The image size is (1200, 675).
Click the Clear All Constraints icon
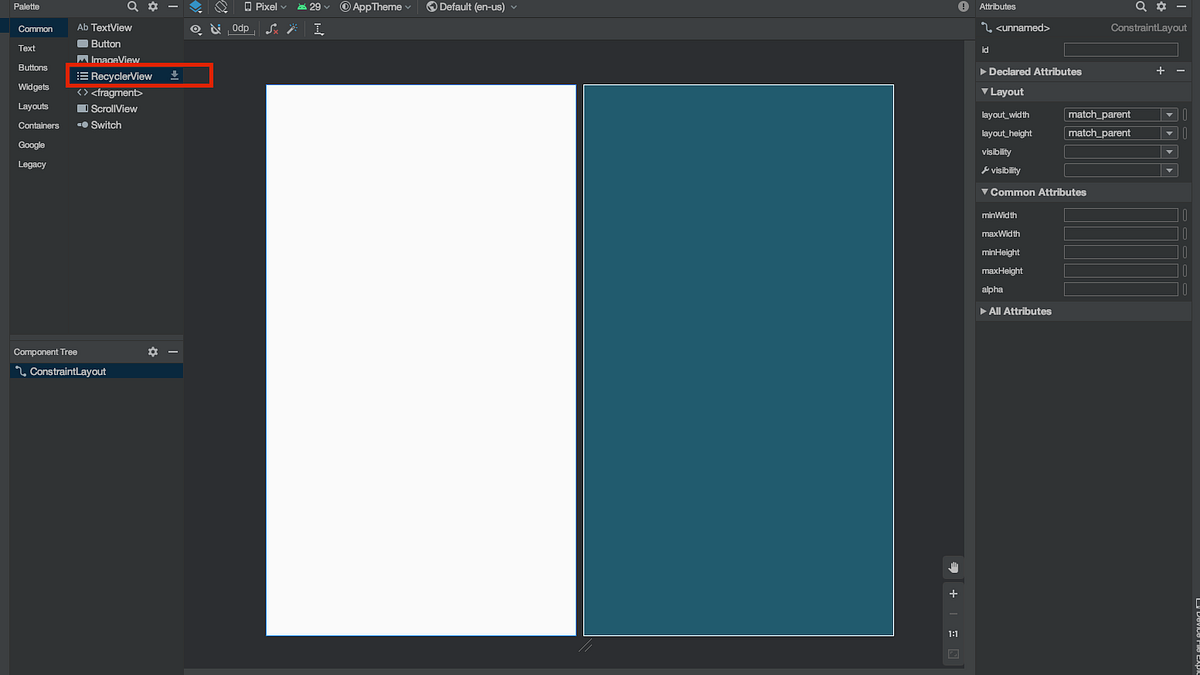coord(272,29)
